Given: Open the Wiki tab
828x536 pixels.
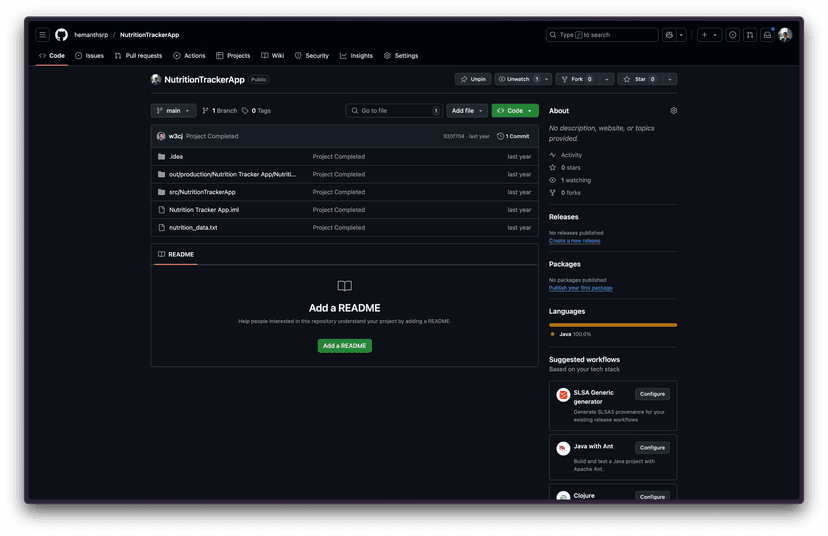Looking at the screenshot, I should click(272, 55).
